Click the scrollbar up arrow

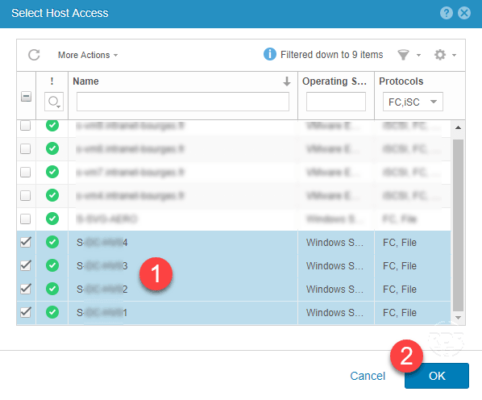tap(458, 128)
